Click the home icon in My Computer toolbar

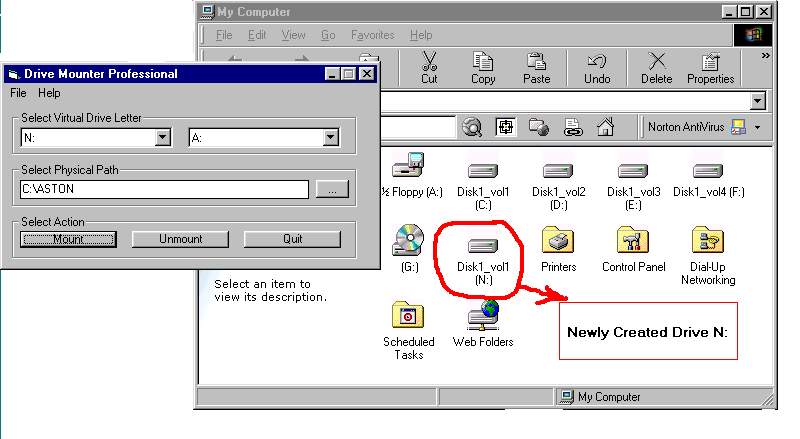click(x=606, y=127)
